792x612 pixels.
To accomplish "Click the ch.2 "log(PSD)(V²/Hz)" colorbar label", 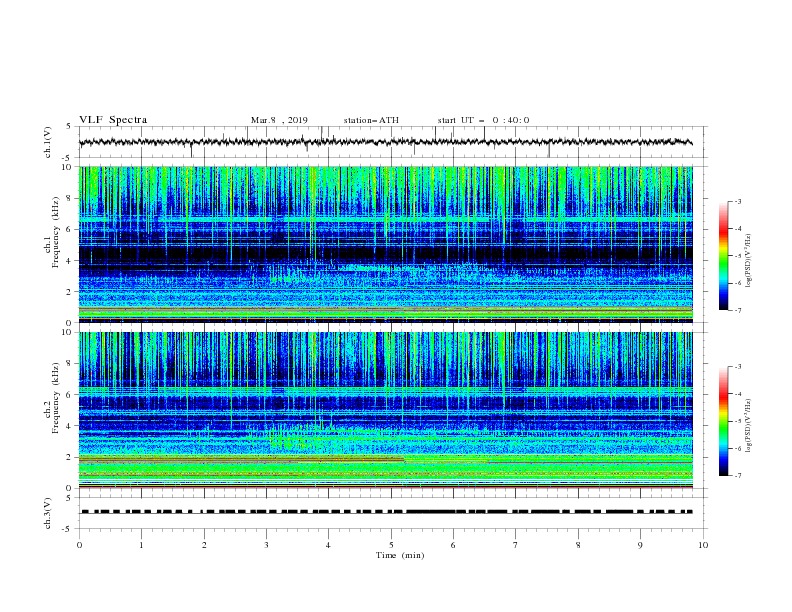I will 749,426.
